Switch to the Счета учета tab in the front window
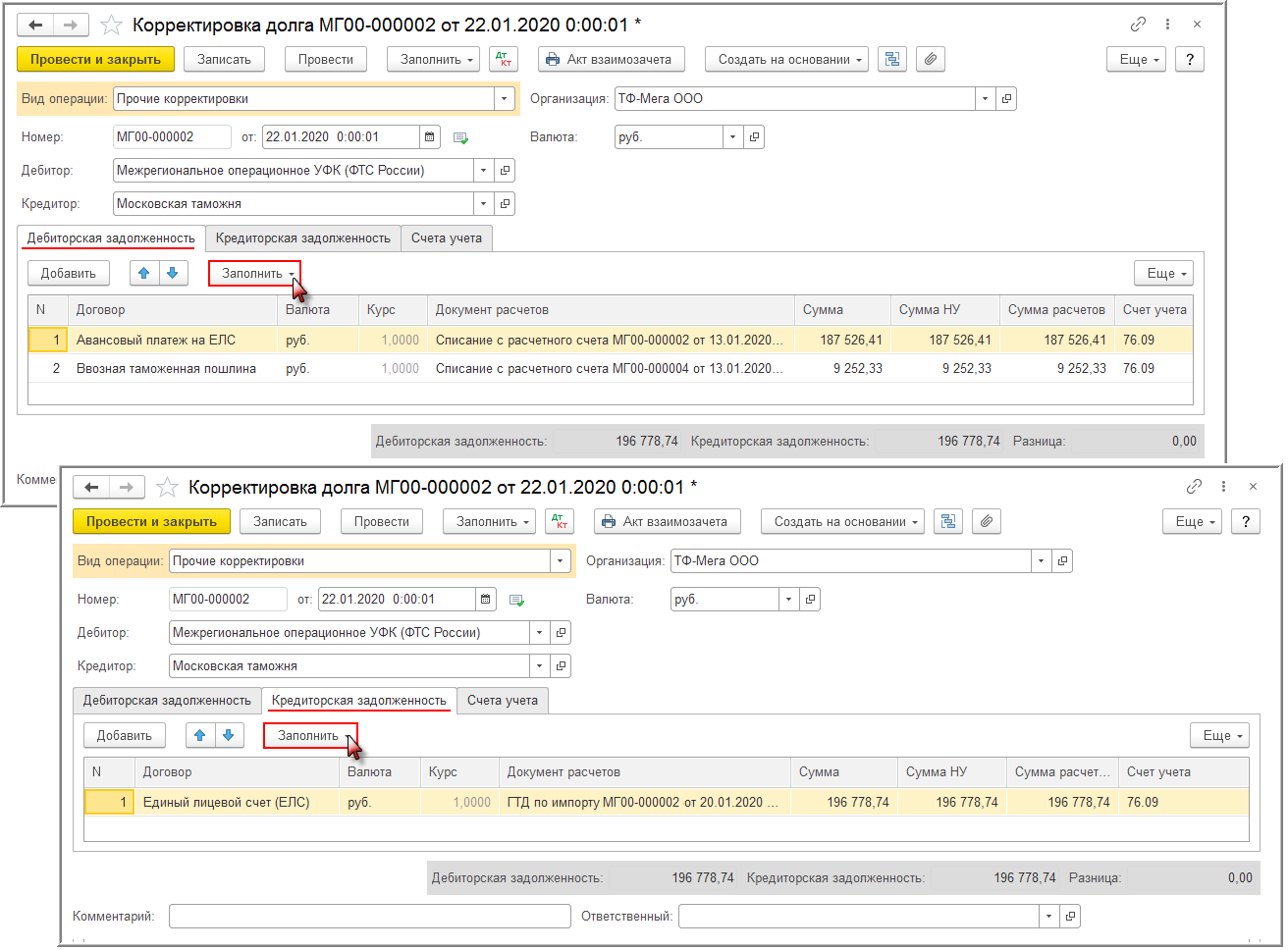The image size is (1288, 950). (503, 701)
